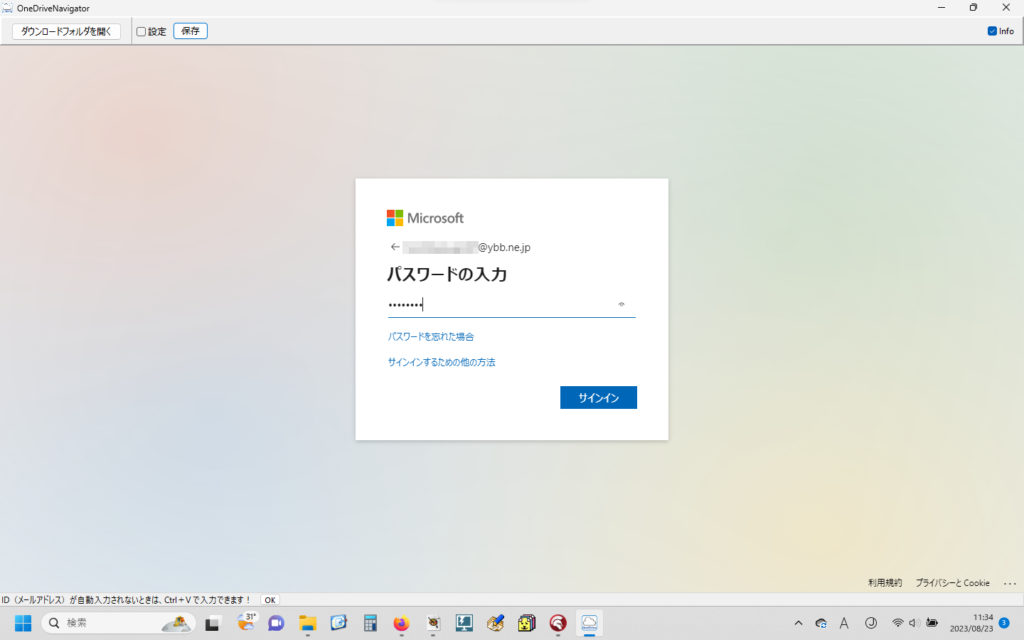
Task: Switch to OneDriveNavigator taskbar icon
Action: (x=589, y=624)
